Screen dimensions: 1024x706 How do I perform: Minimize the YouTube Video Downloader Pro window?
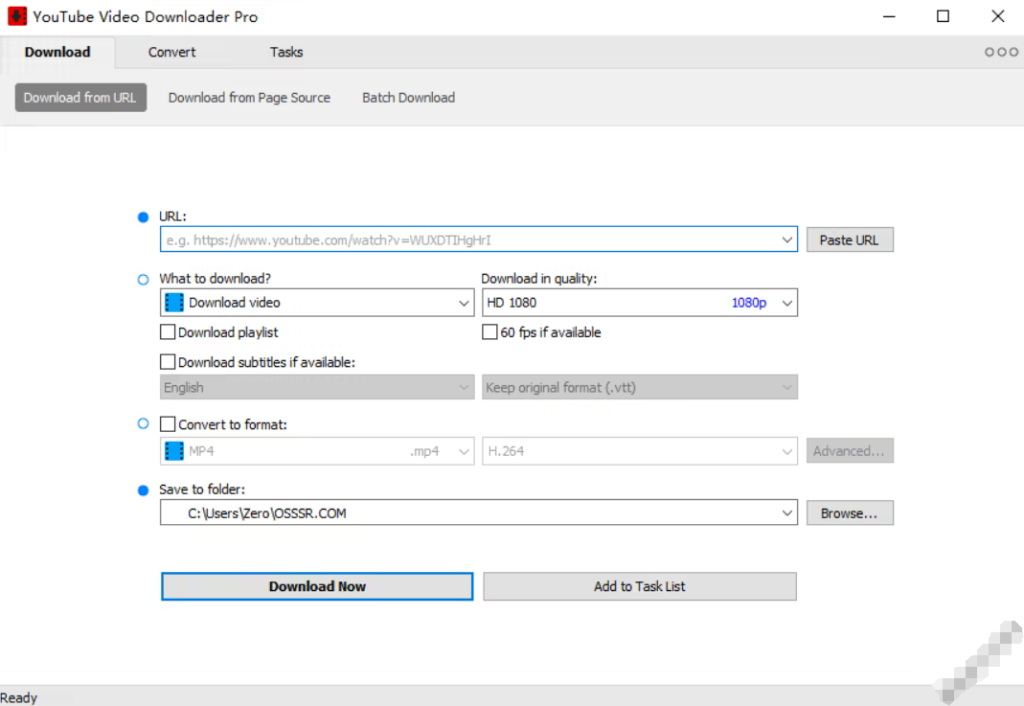click(889, 16)
